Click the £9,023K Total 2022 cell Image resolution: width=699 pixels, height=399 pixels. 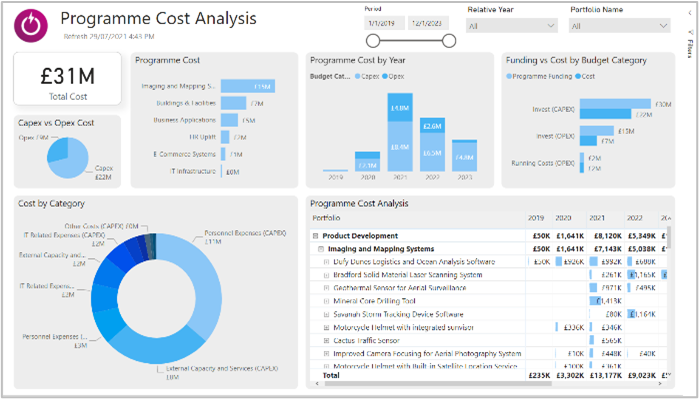point(642,375)
